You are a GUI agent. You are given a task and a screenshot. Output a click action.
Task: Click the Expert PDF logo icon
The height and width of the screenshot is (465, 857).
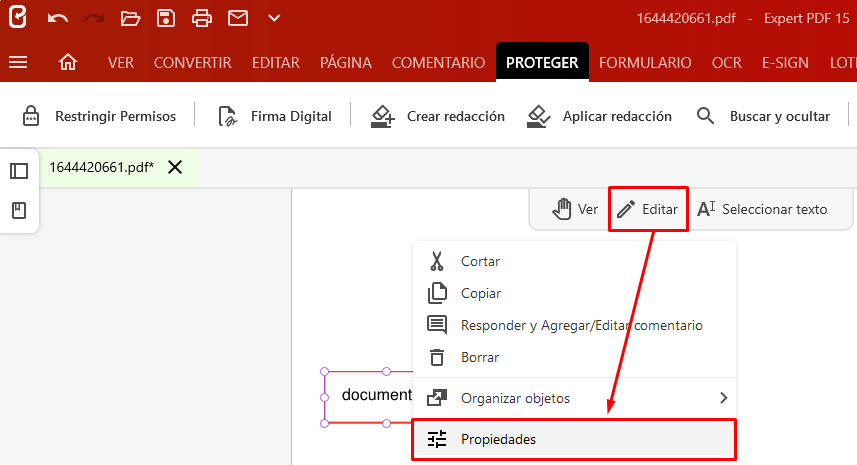point(17,17)
